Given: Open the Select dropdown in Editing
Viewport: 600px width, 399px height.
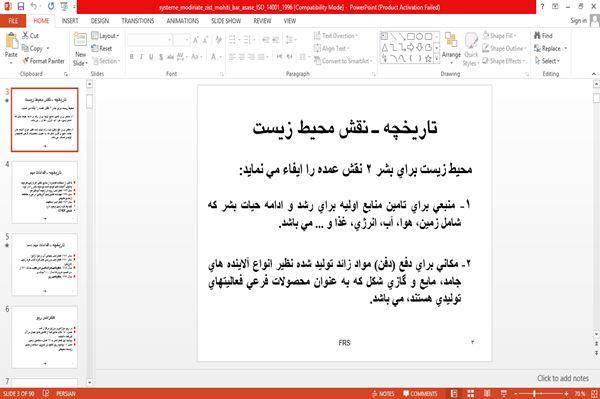Looking at the screenshot, I should (547, 61).
